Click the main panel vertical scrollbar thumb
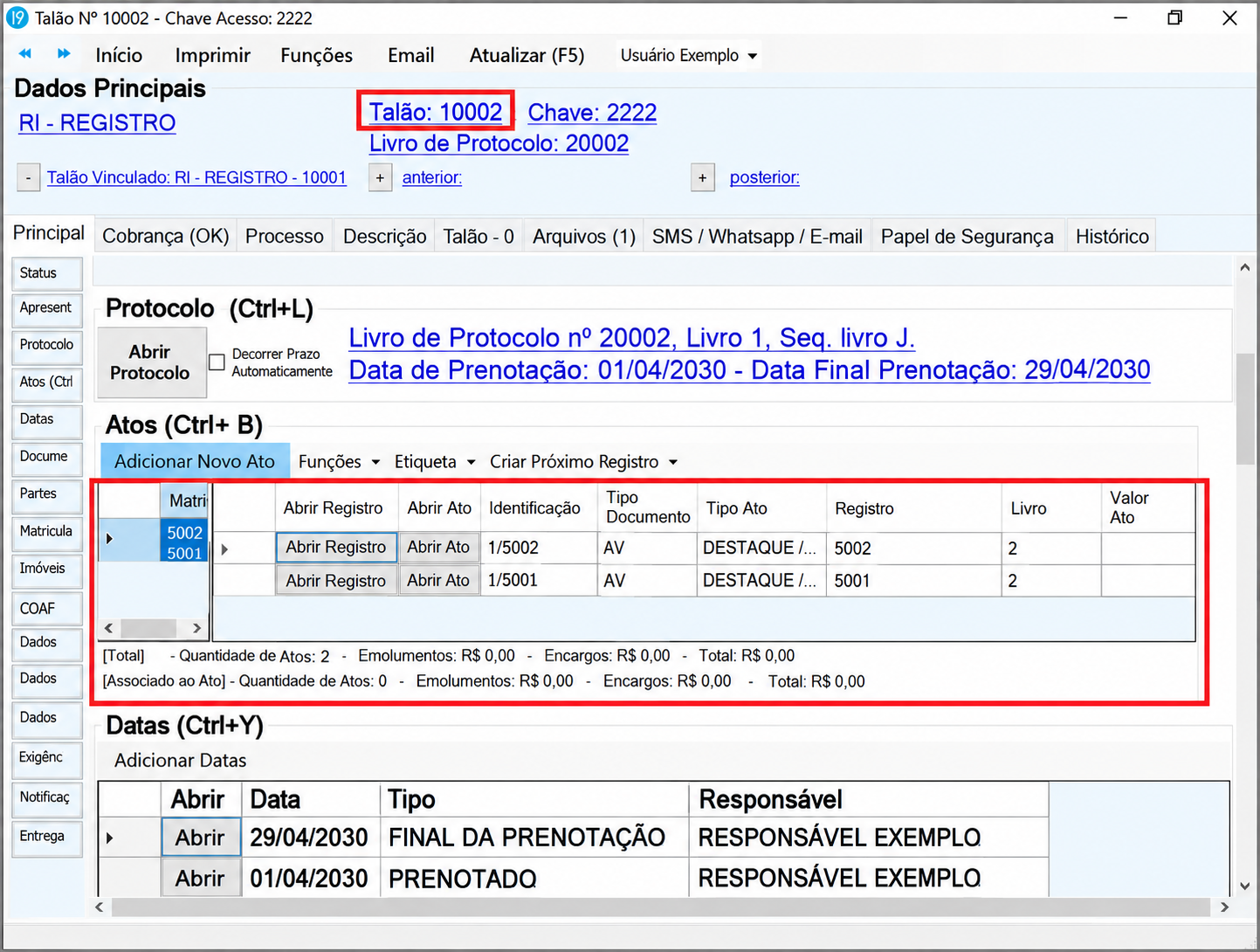1260x952 pixels. (1245, 409)
